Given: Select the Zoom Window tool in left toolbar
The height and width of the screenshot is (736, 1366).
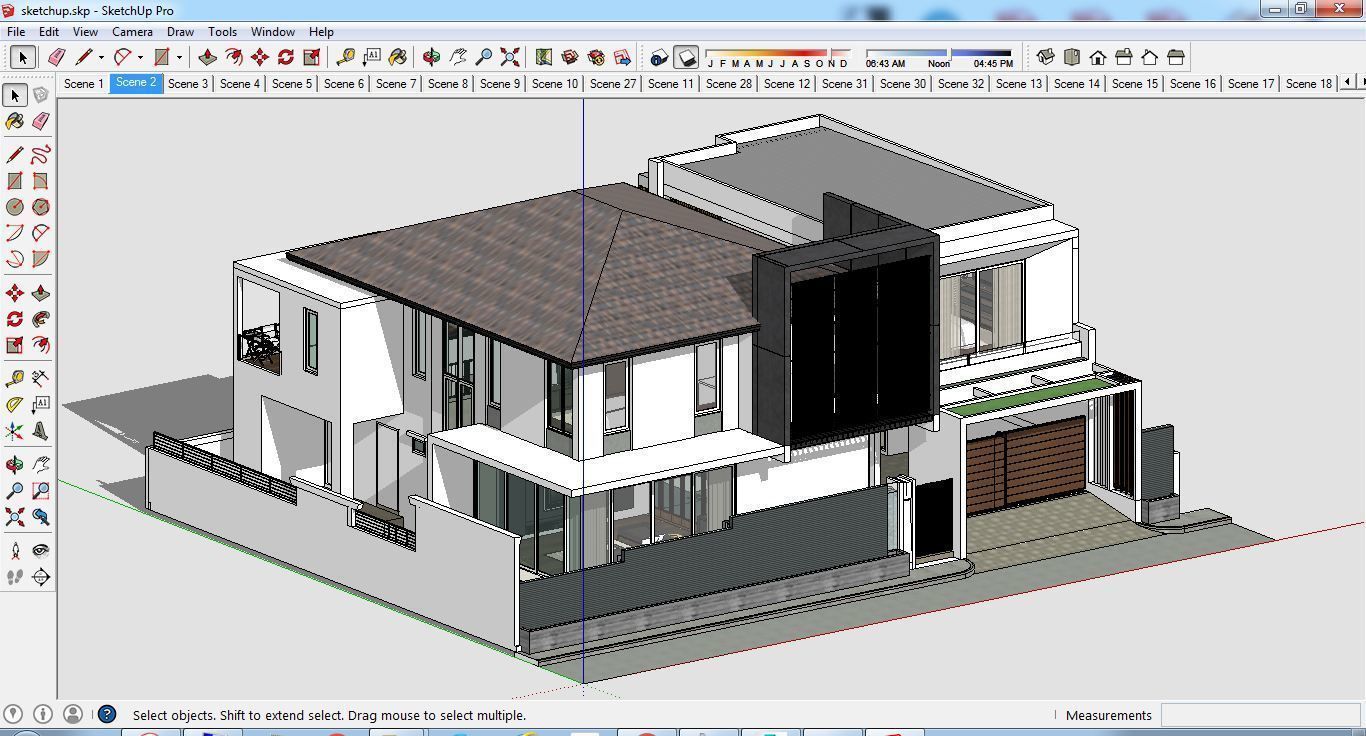Looking at the screenshot, I should (x=41, y=491).
